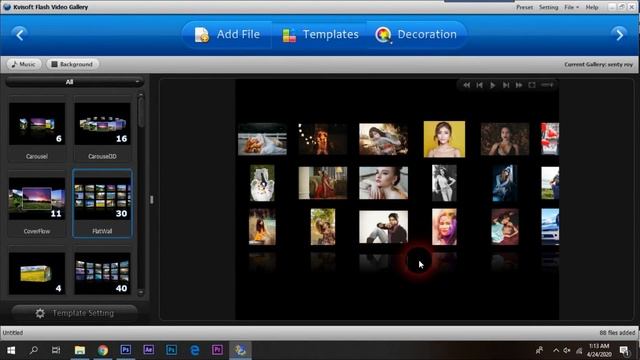This screenshot has height=360, width=640.
Task: Click the files added status text
Action: tap(617, 333)
